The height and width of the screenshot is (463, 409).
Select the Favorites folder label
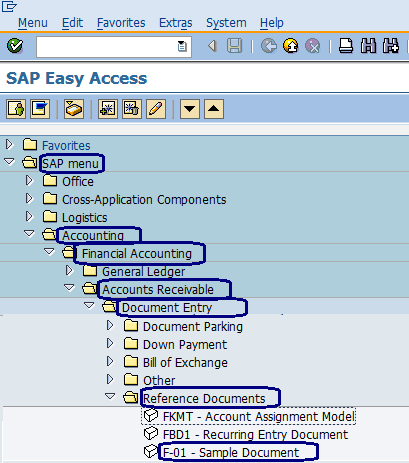[66, 146]
